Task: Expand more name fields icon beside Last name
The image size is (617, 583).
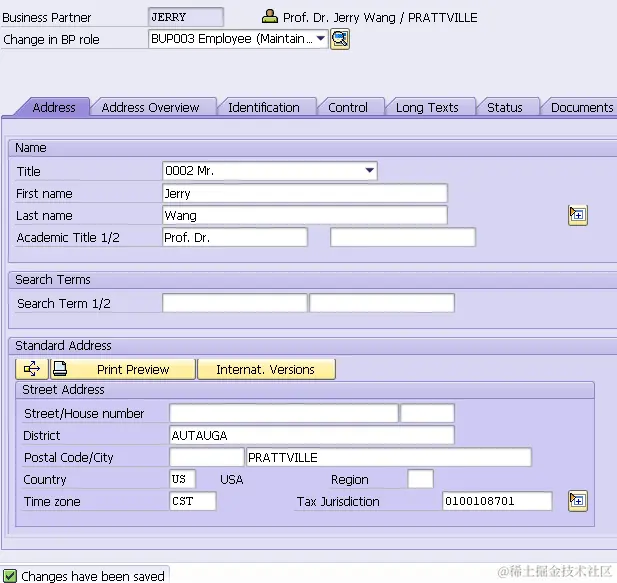Action: tap(578, 215)
